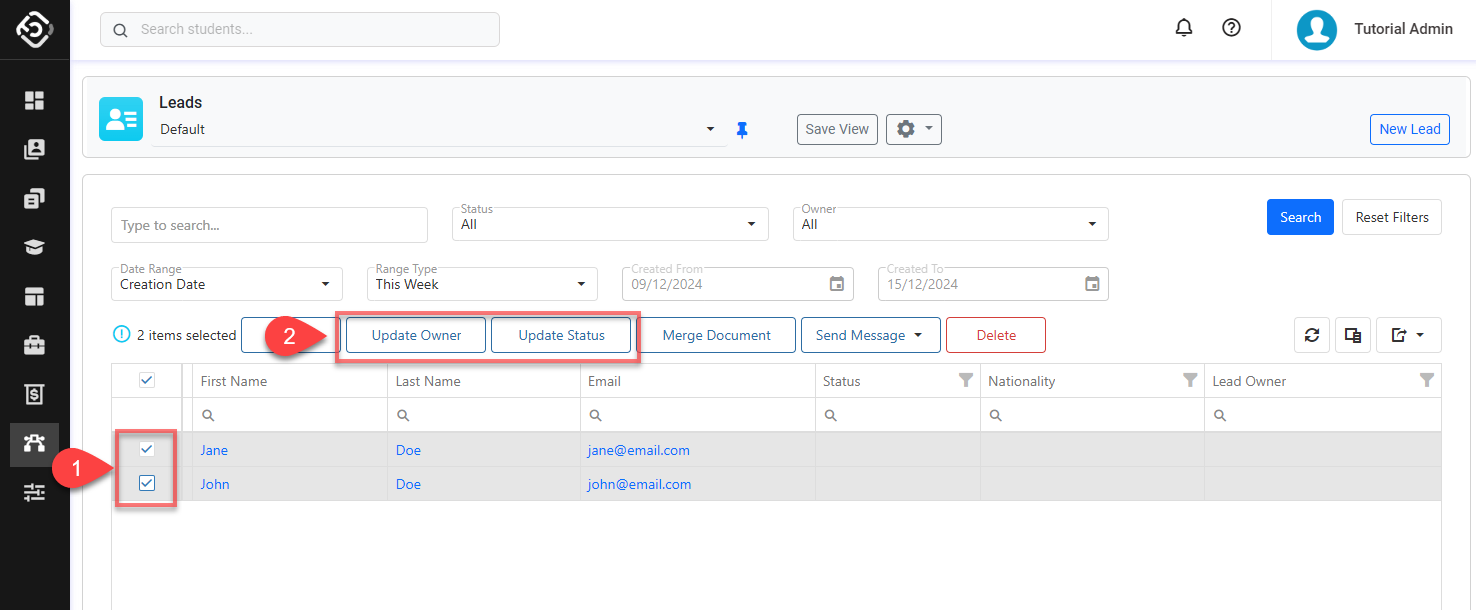Open the export dropdown menu
The height and width of the screenshot is (610, 1476).
1408,336
